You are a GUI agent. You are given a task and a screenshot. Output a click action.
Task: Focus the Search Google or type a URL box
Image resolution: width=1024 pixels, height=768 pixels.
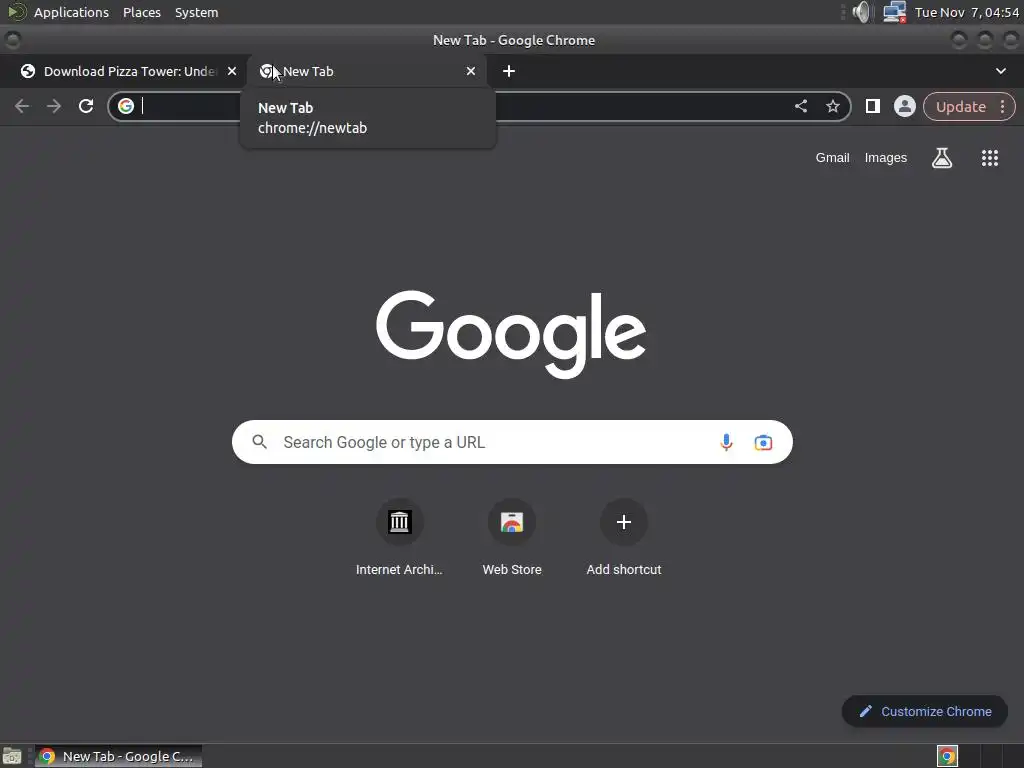(512, 442)
